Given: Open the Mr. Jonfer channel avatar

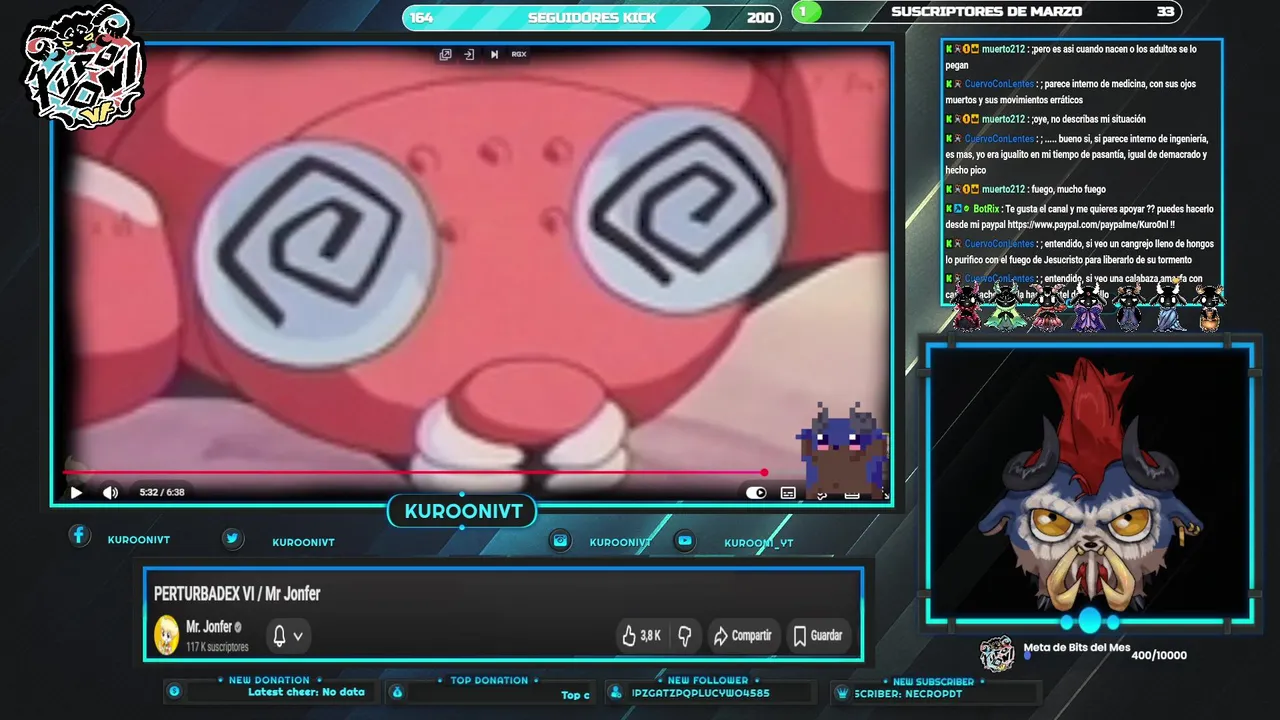Looking at the screenshot, I should (166, 635).
